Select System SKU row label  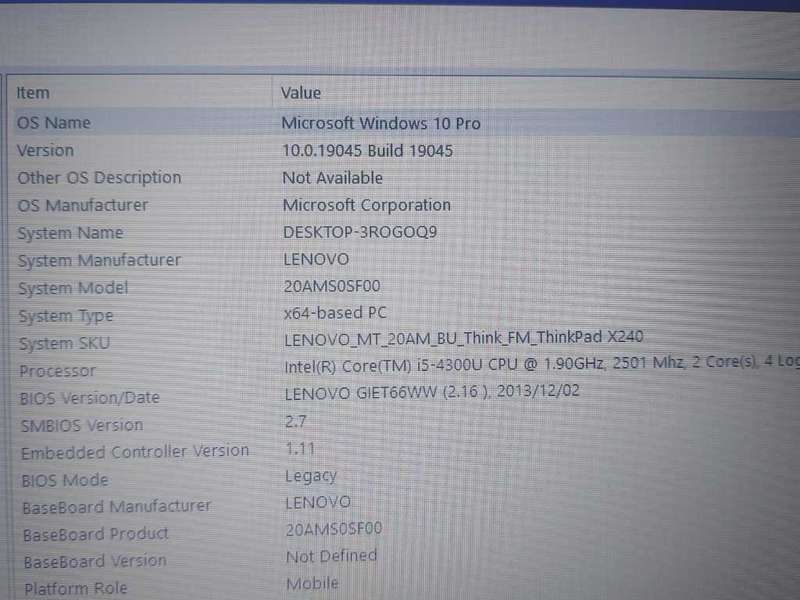(x=64, y=343)
